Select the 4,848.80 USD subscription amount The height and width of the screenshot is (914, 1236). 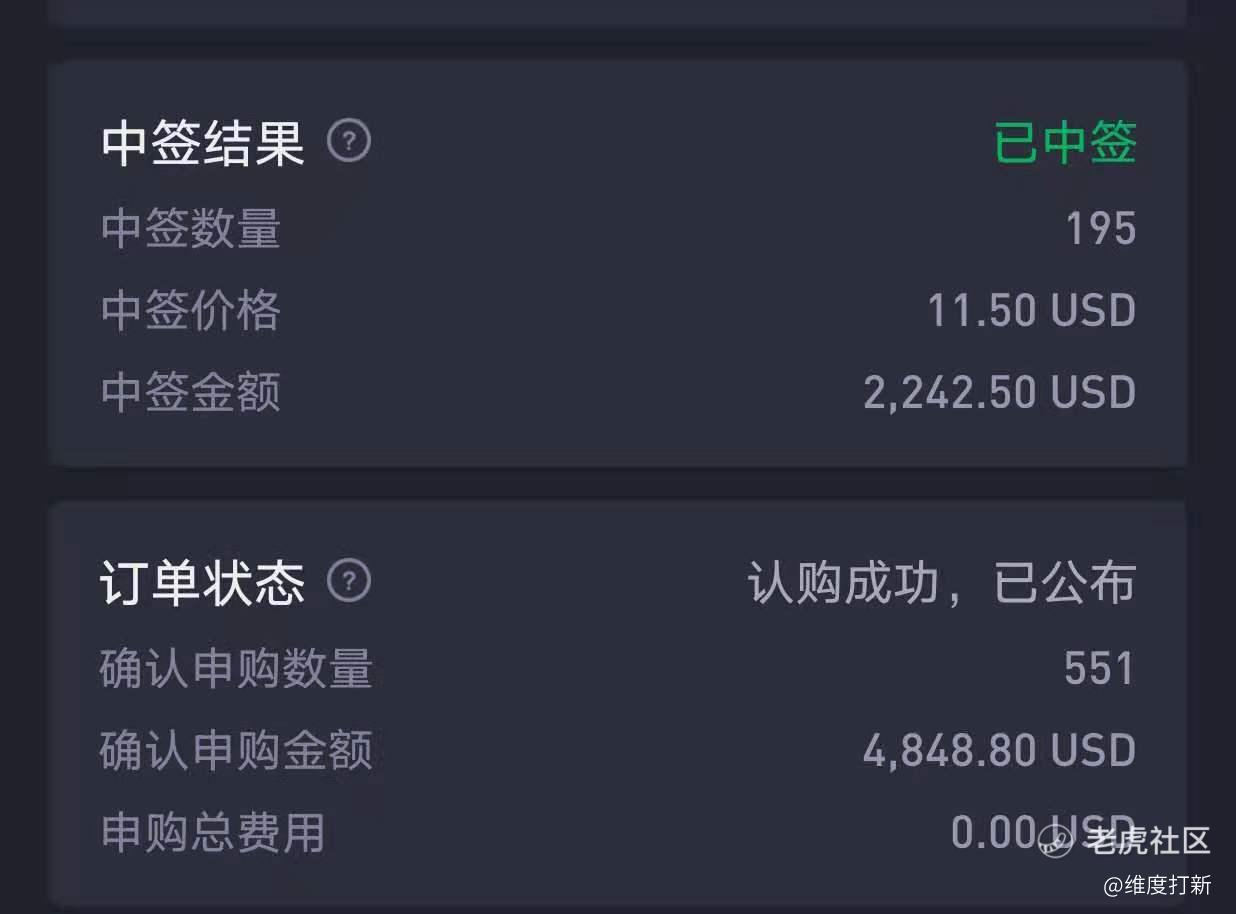point(999,750)
